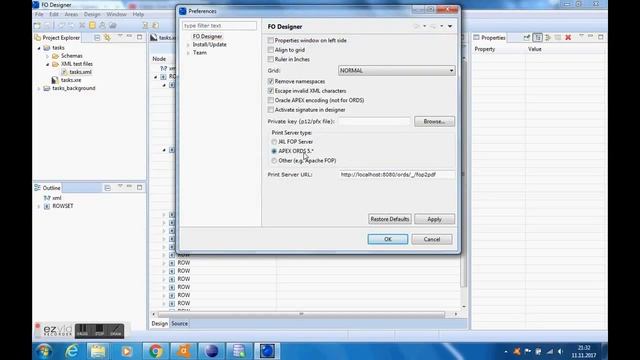Open Google Chrome from taskbar

coord(155,351)
